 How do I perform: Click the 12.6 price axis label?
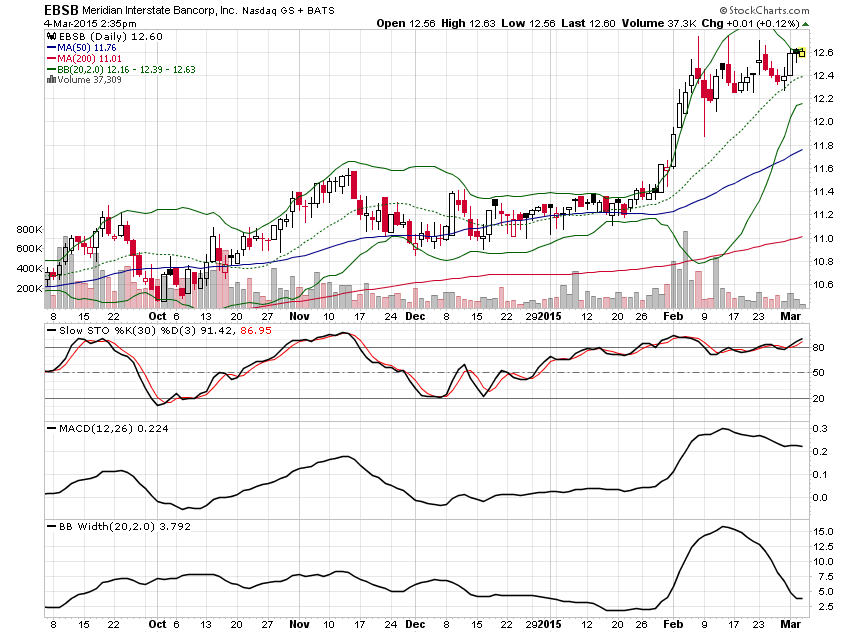click(x=823, y=53)
